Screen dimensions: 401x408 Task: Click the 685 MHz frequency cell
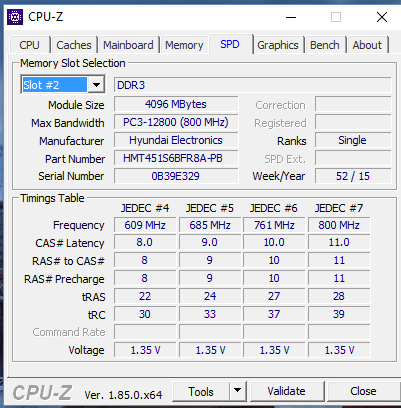tap(210, 225)
